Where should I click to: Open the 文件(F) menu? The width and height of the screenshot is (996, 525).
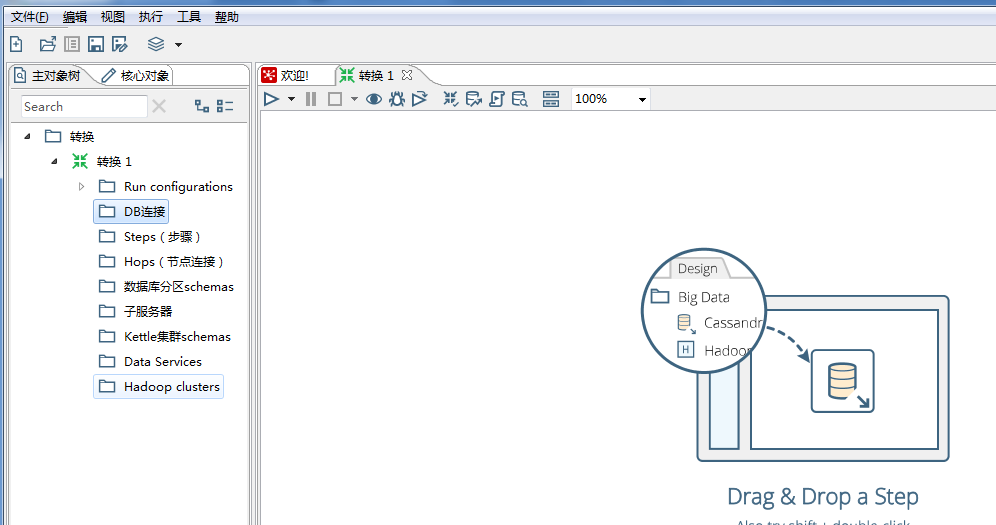(x=30, y=17)
